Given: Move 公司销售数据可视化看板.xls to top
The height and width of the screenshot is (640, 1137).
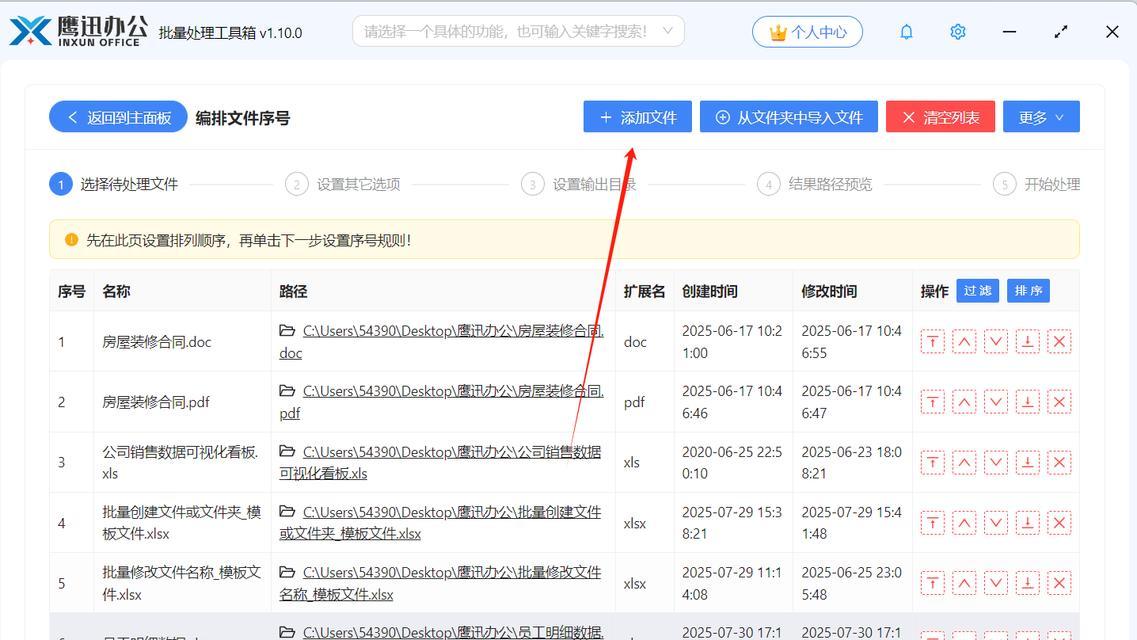Looking at the screenshot, I should pos(933,462).
